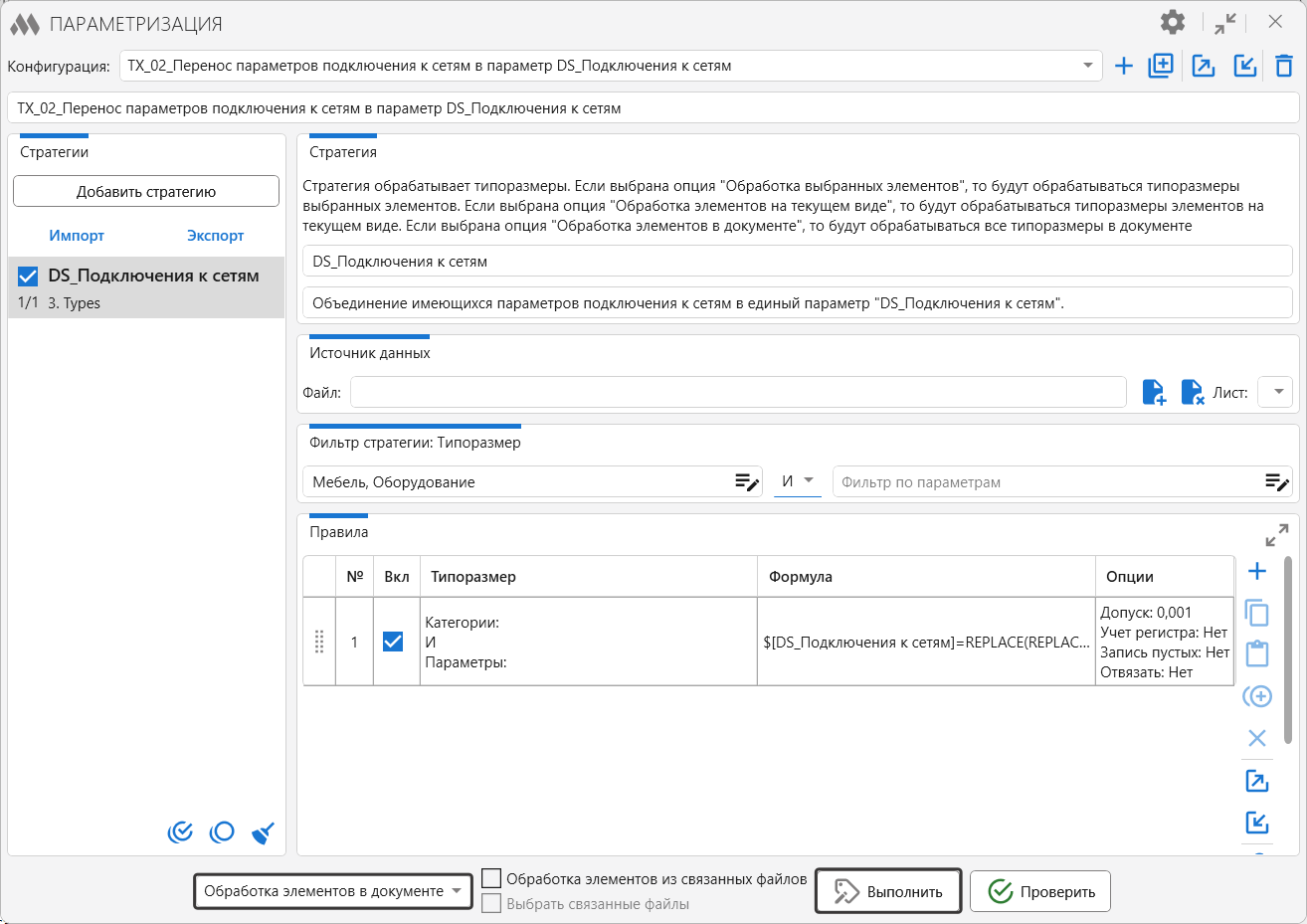This screenshot has width=1307, height=924.
Task: Remove the attached data source file
Action: [1192, 392]
